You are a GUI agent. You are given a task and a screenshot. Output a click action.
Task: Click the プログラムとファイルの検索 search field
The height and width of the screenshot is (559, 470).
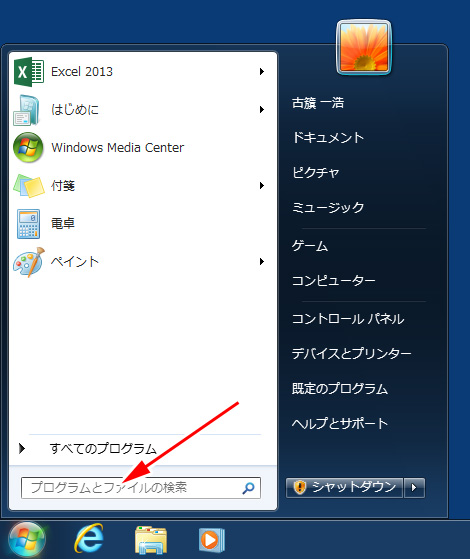141,488
